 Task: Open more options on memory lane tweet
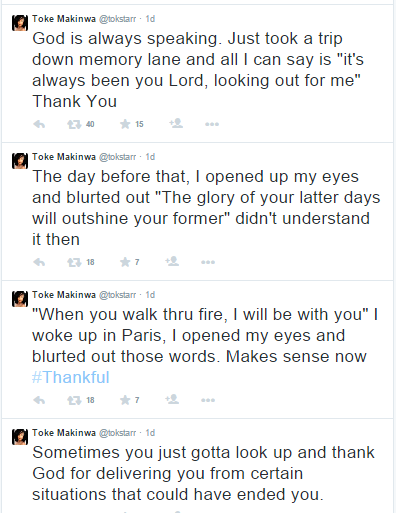(x=212, y=124)
